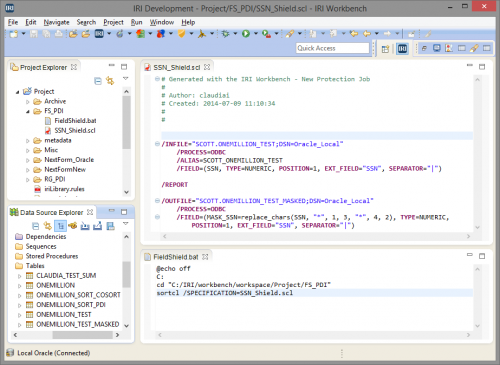Click the Collapse All icon in Data Source Explorer
Viewport: 500px width, 365px height.
click(36, 226)
